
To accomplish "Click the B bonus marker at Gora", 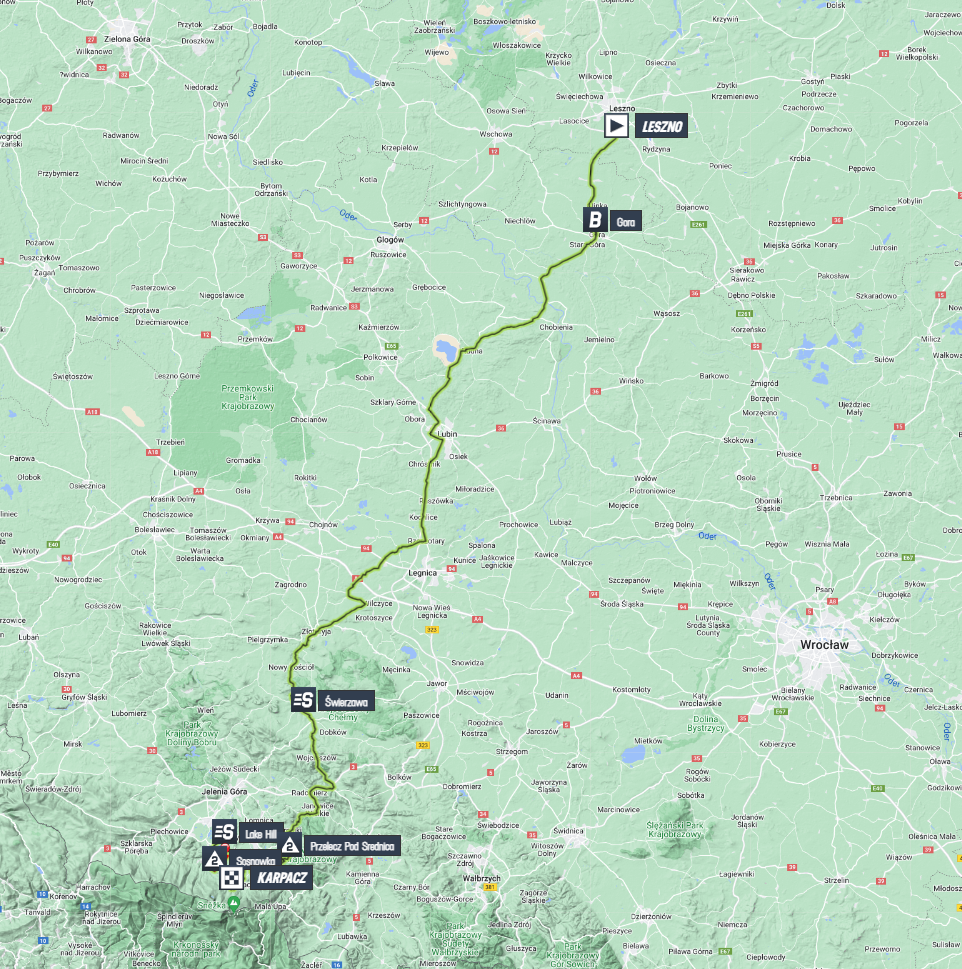I will 595,220.
